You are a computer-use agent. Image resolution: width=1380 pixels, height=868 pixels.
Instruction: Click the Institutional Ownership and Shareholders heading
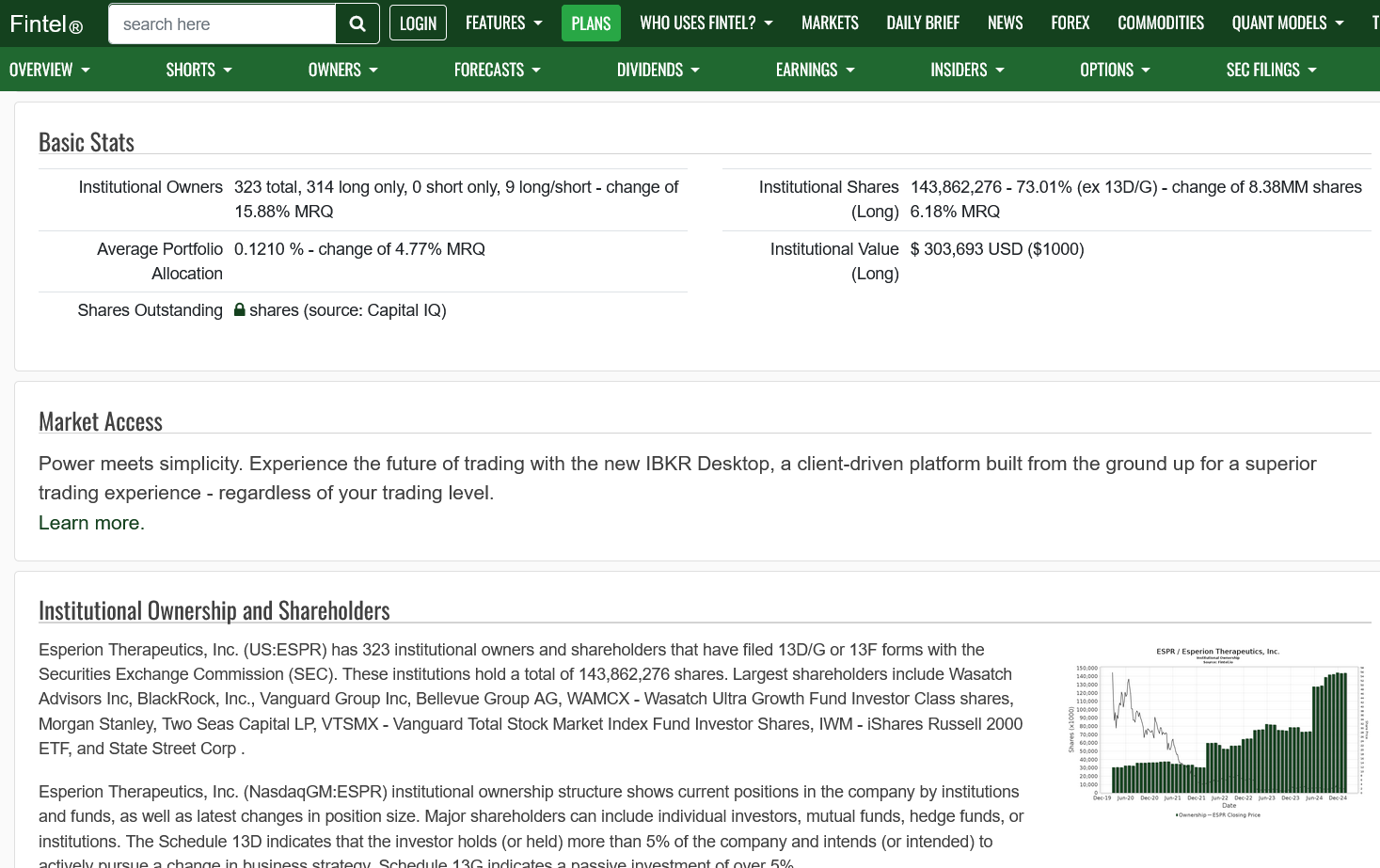pos(214,610)
